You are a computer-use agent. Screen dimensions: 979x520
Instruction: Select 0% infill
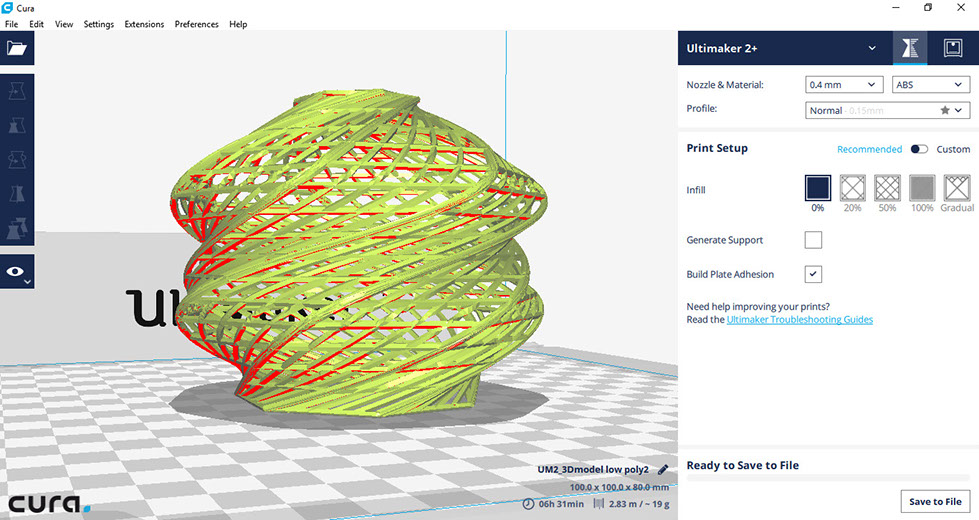pyautogui.click(x=817, y=188)
